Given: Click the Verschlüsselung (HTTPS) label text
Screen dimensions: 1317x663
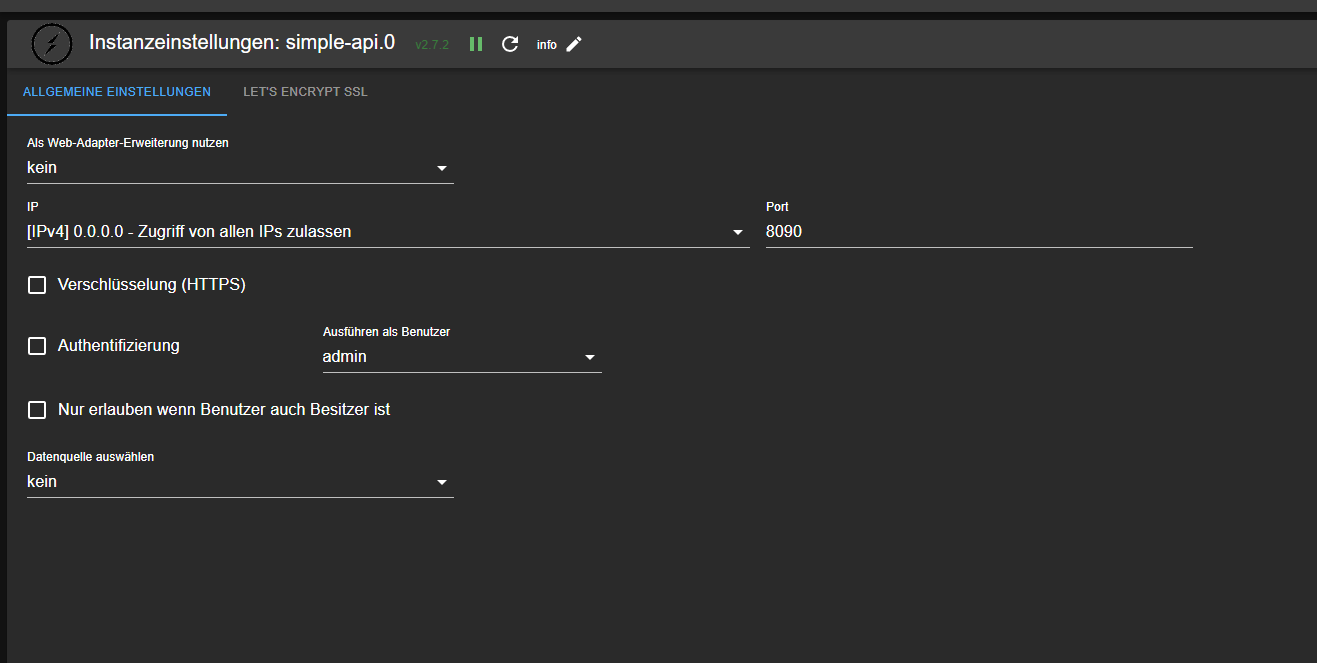Looking at the screenshot, I should [x=152, y=285].
